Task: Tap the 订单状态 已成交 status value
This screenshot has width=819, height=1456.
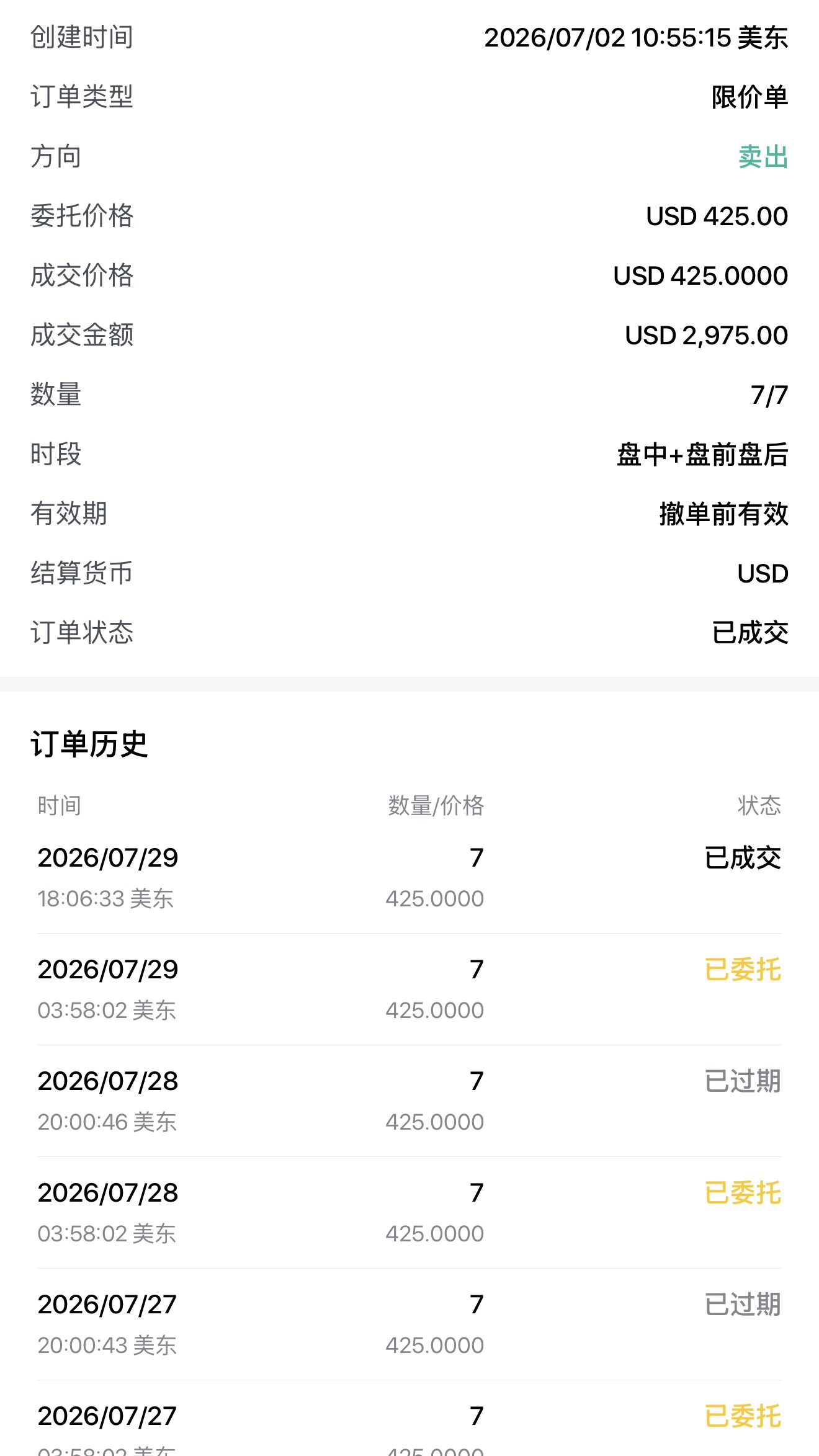Action: pos(750,633)
